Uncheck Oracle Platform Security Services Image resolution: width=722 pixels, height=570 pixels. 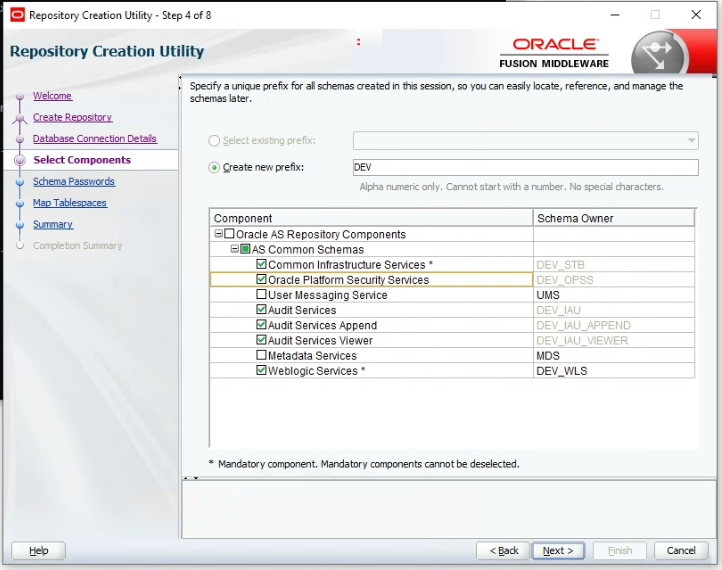pos(261,279)
